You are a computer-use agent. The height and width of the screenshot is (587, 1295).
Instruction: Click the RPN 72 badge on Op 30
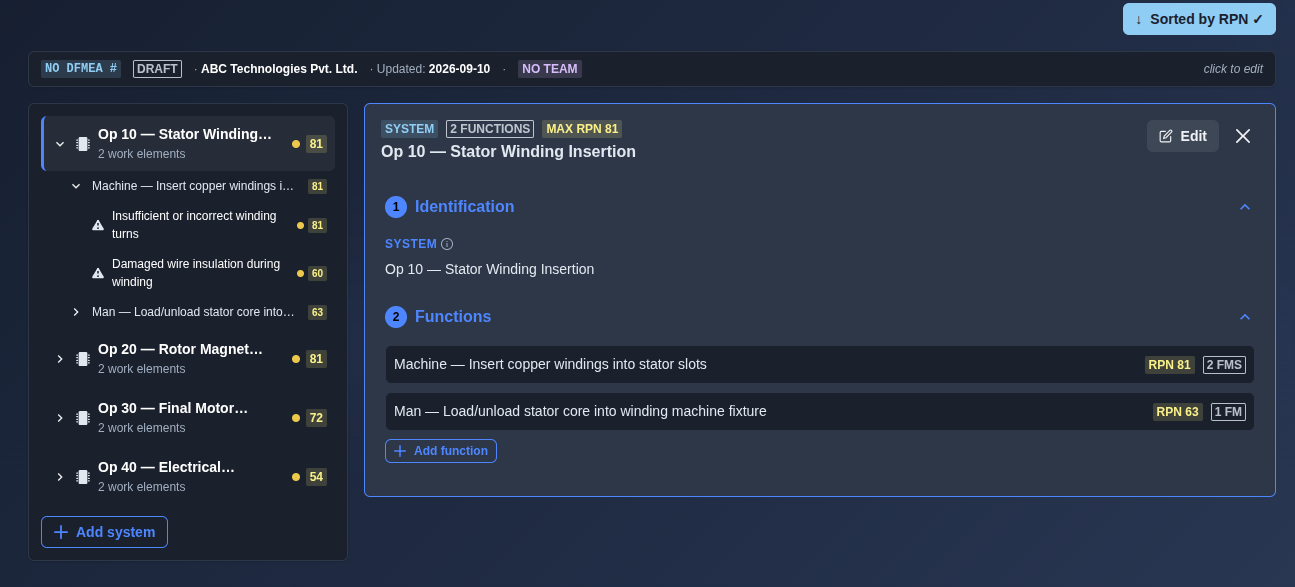click(316, 418)
